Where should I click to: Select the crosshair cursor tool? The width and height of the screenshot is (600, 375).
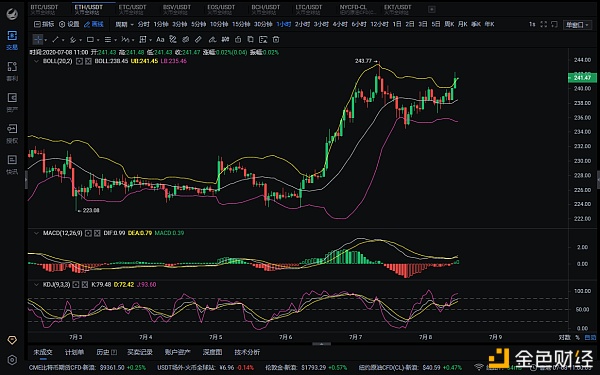[38, 39]
